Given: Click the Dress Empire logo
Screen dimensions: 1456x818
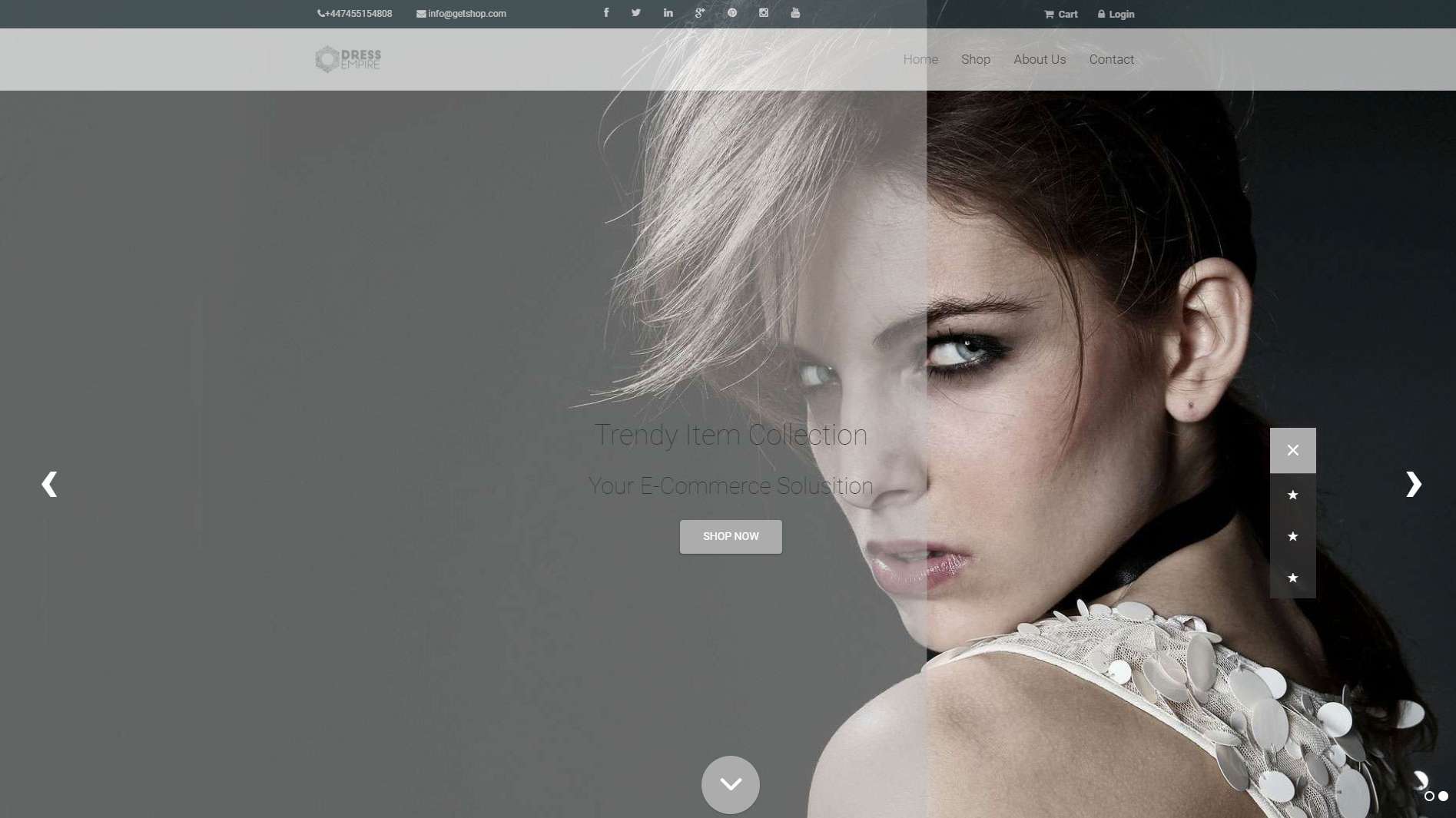Looking at the screenshot, I should tap(348, 59).
